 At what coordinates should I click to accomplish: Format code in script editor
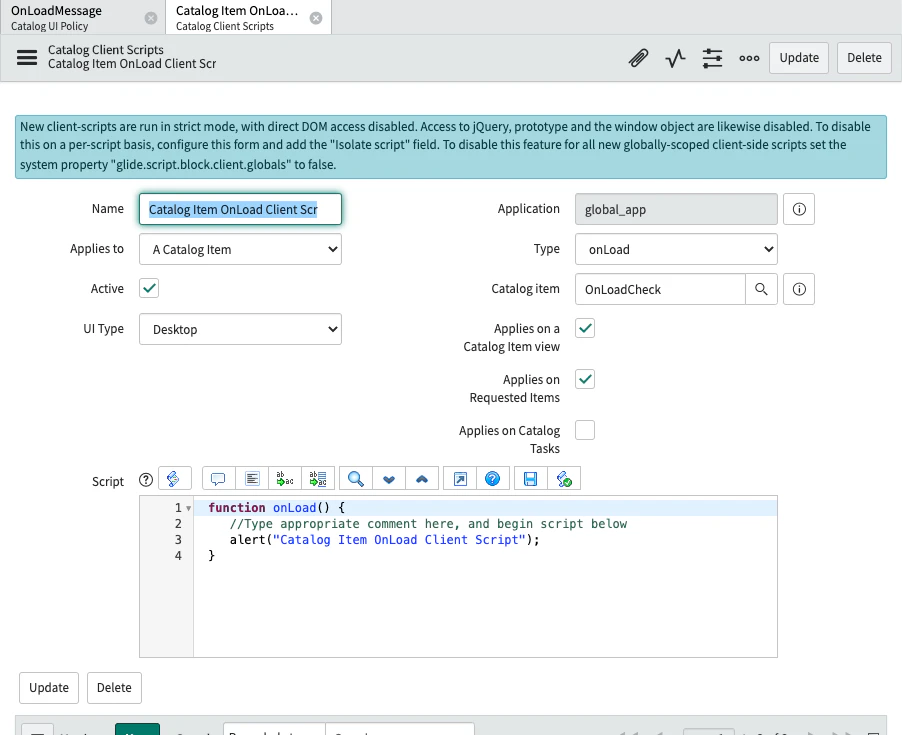tap(252, 478)
